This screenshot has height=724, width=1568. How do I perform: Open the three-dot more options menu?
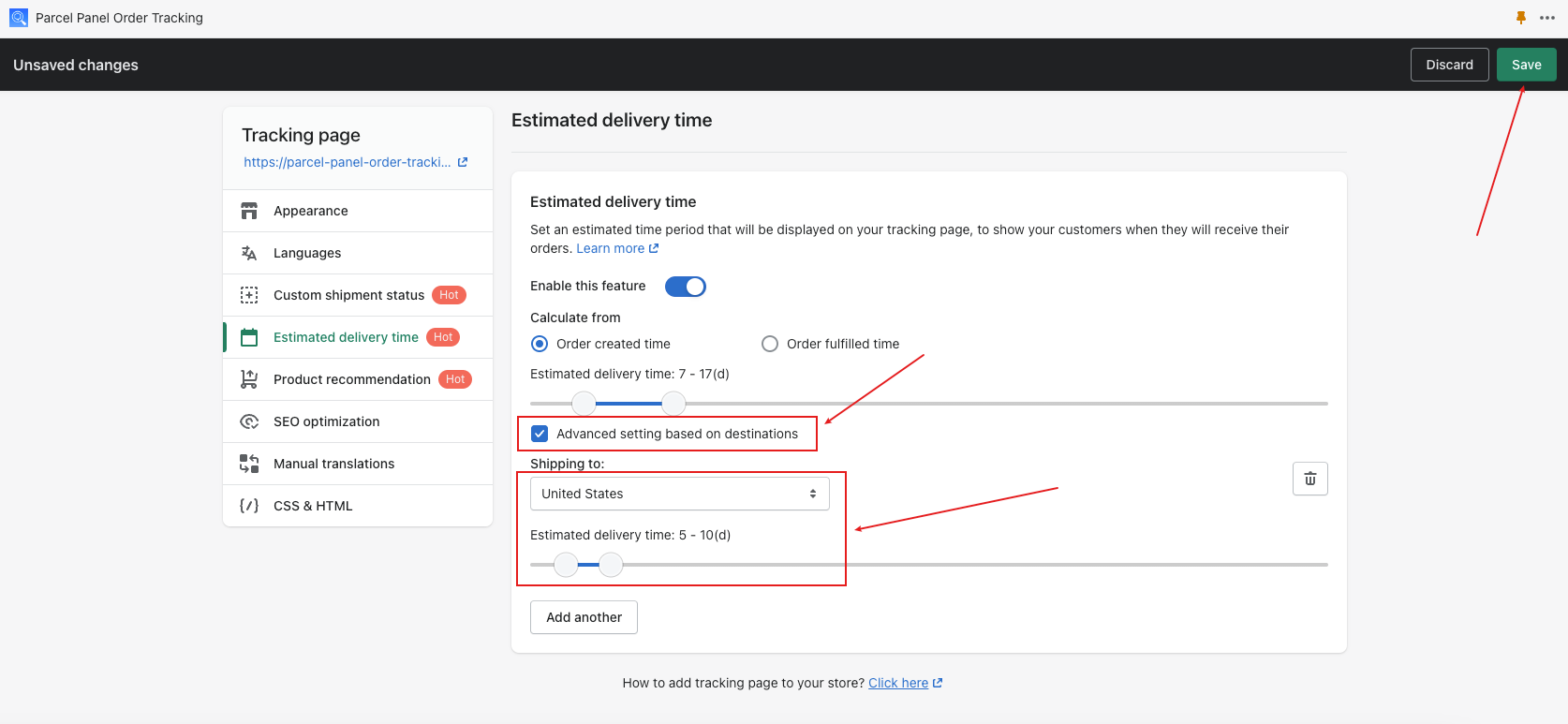tap(1547, 18)
